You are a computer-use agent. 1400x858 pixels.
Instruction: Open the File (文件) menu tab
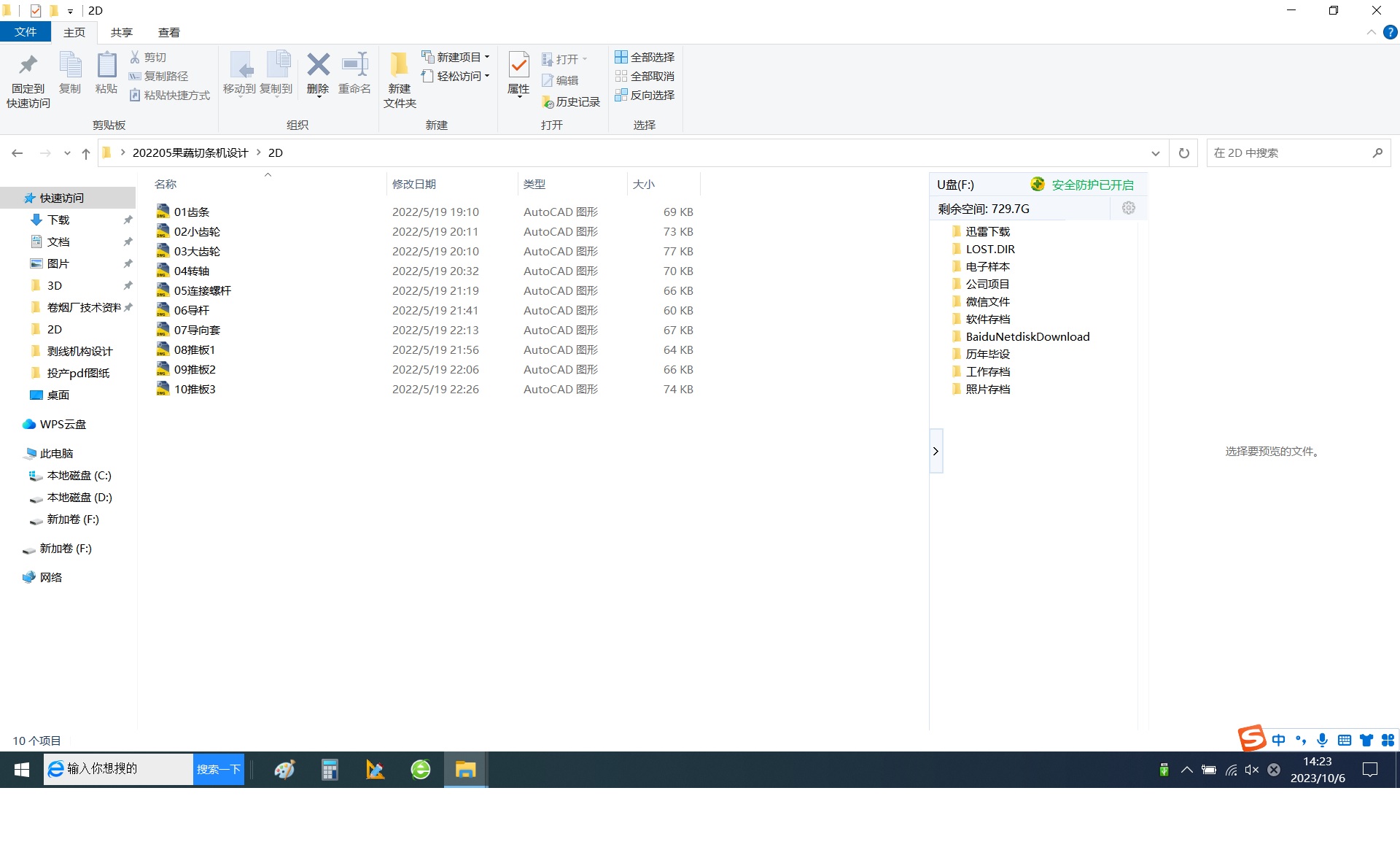point(26,32)
